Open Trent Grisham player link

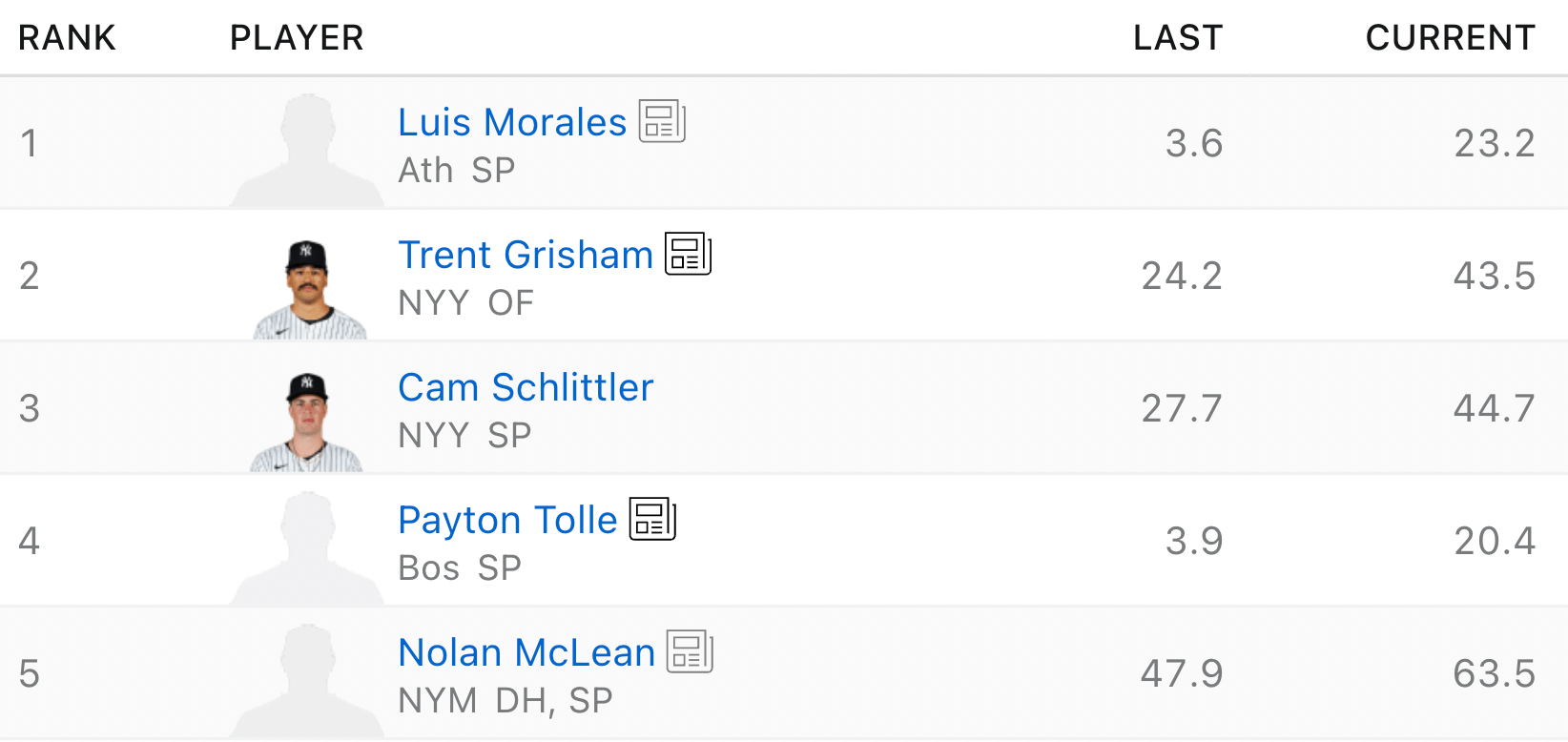point(525,256)
